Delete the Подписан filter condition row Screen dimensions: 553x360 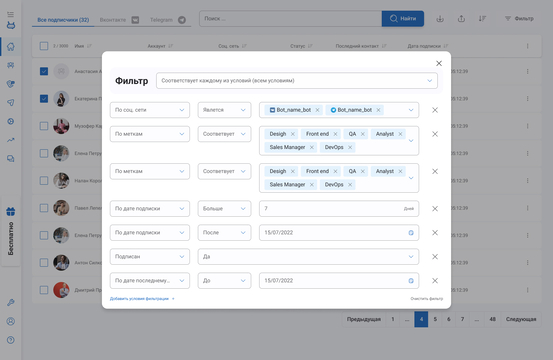point(435,257)
